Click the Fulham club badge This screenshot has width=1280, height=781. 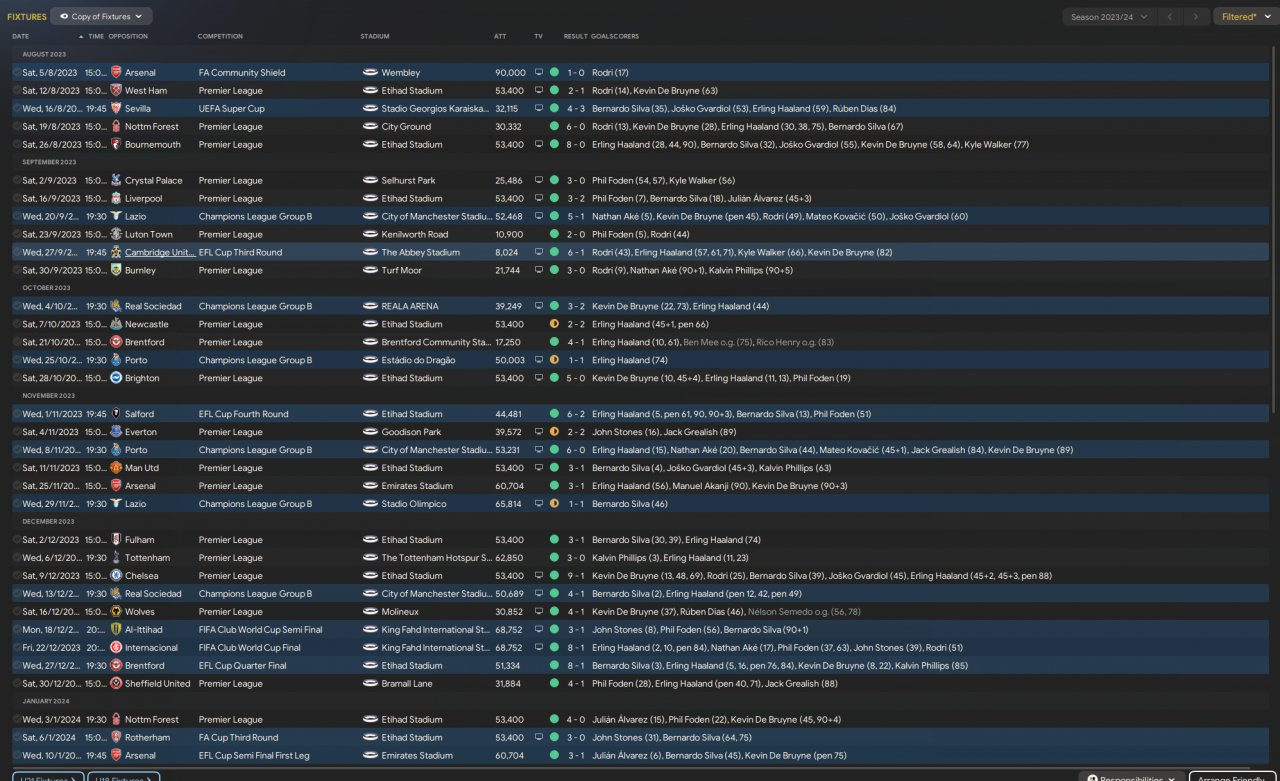click(x=116, y=541)
